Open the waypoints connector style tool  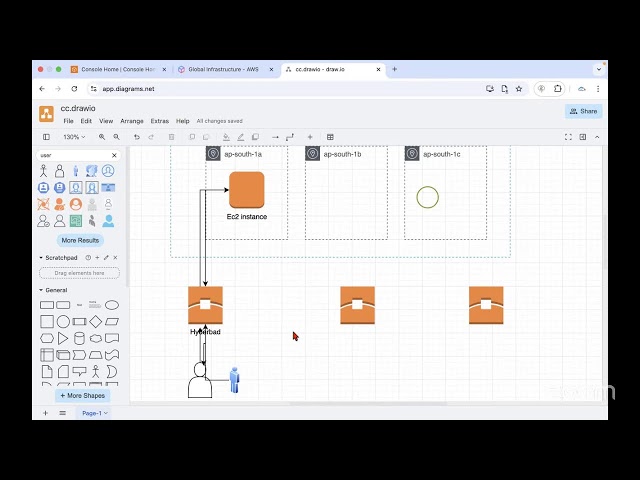290,137
